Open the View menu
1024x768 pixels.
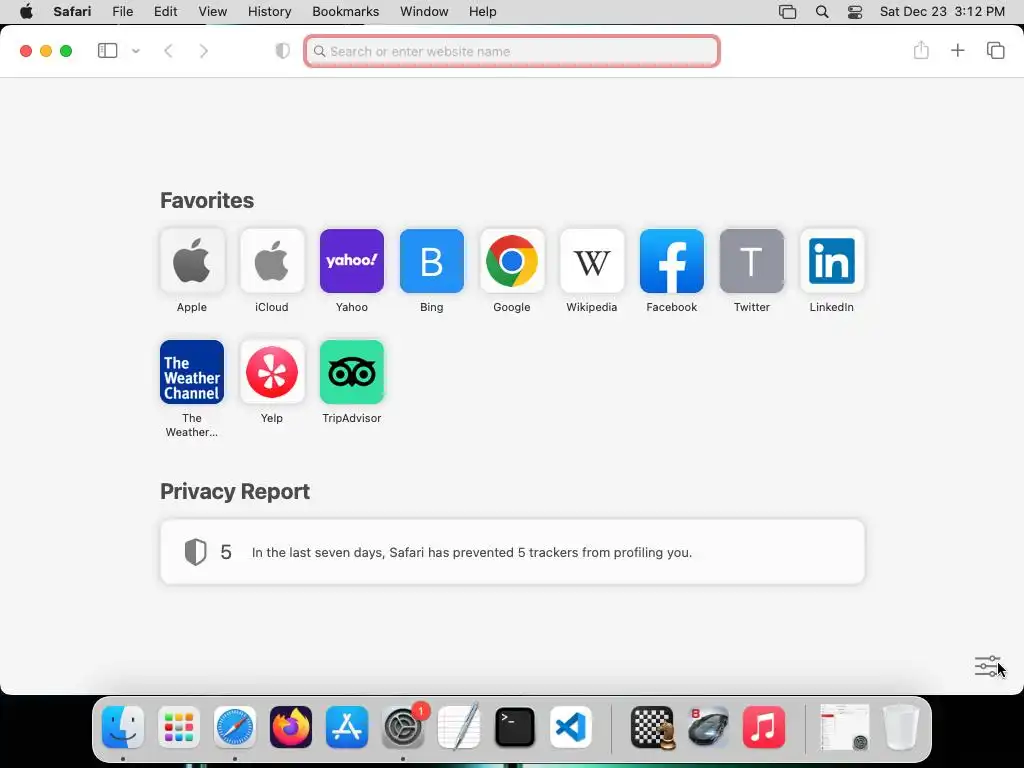[212, 12]
